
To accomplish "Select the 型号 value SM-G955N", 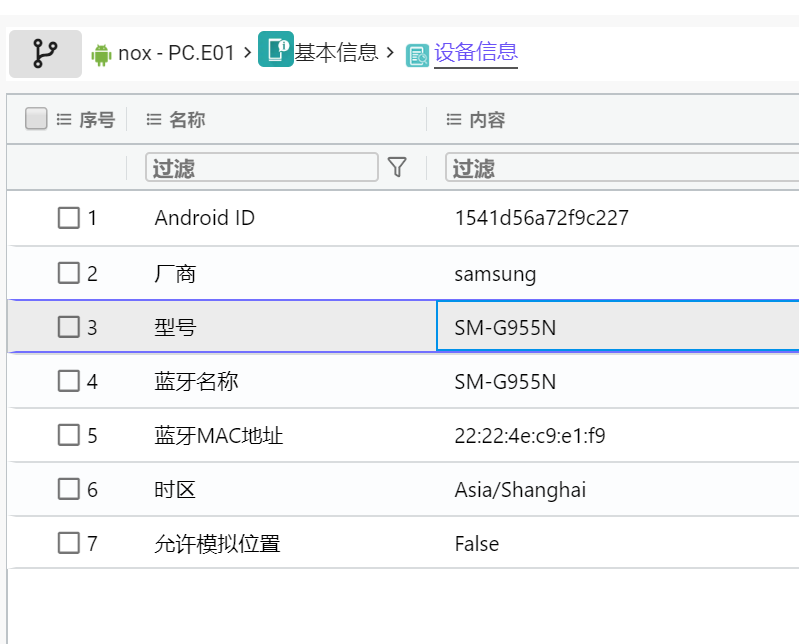I will click(x=505, y=328).
